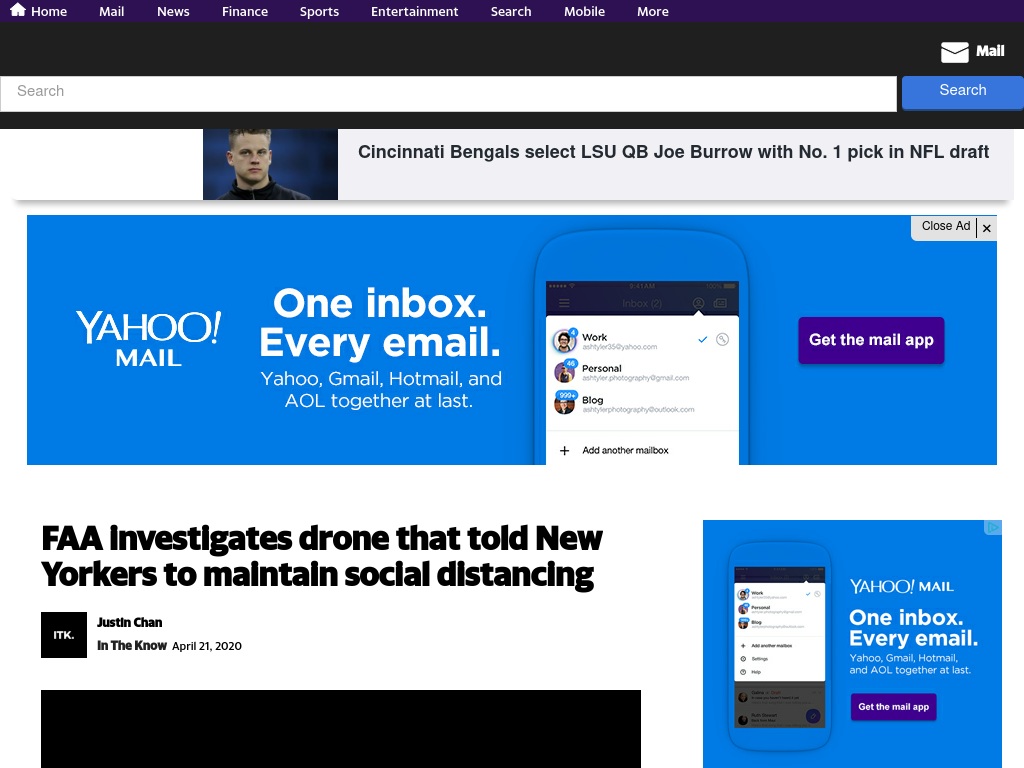
Task: Click Get the mail app in the banner ad
Action: coord(871,340)
